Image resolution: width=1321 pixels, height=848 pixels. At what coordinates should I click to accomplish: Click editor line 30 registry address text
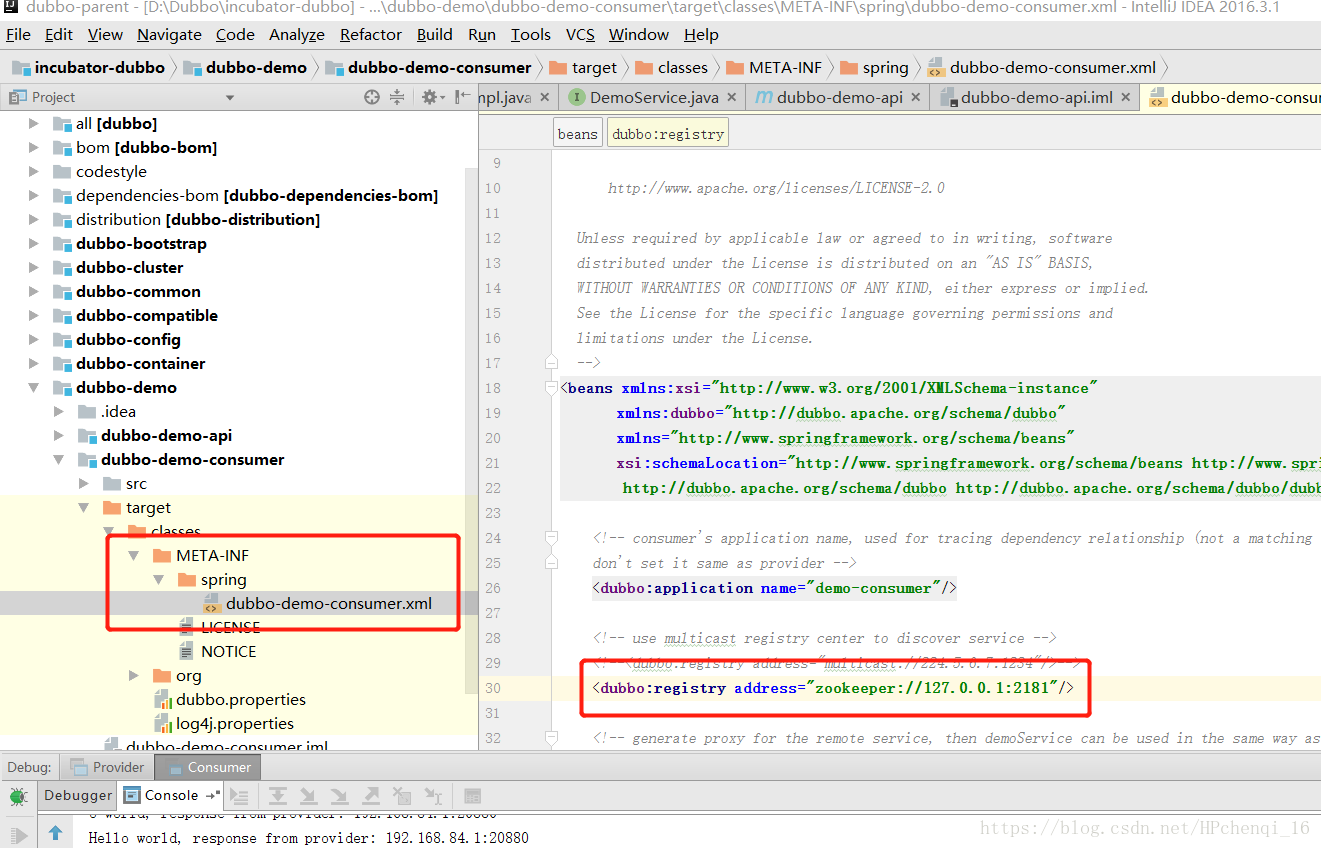click(833, 688)
